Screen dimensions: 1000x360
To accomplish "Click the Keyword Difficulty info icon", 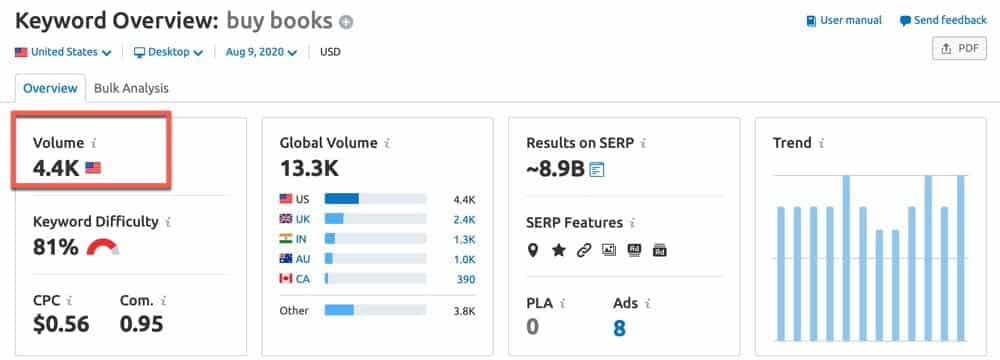I will coord(168,222).
